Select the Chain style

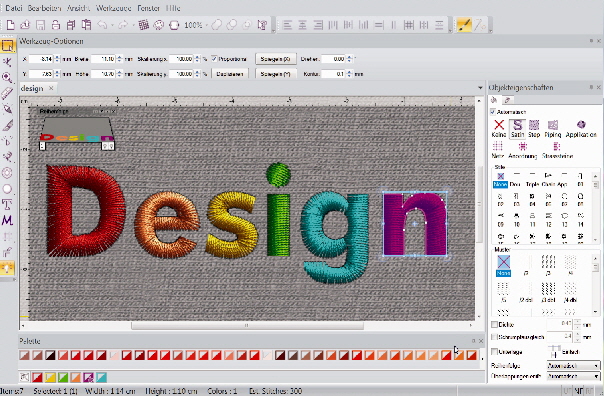coord(548,180)
